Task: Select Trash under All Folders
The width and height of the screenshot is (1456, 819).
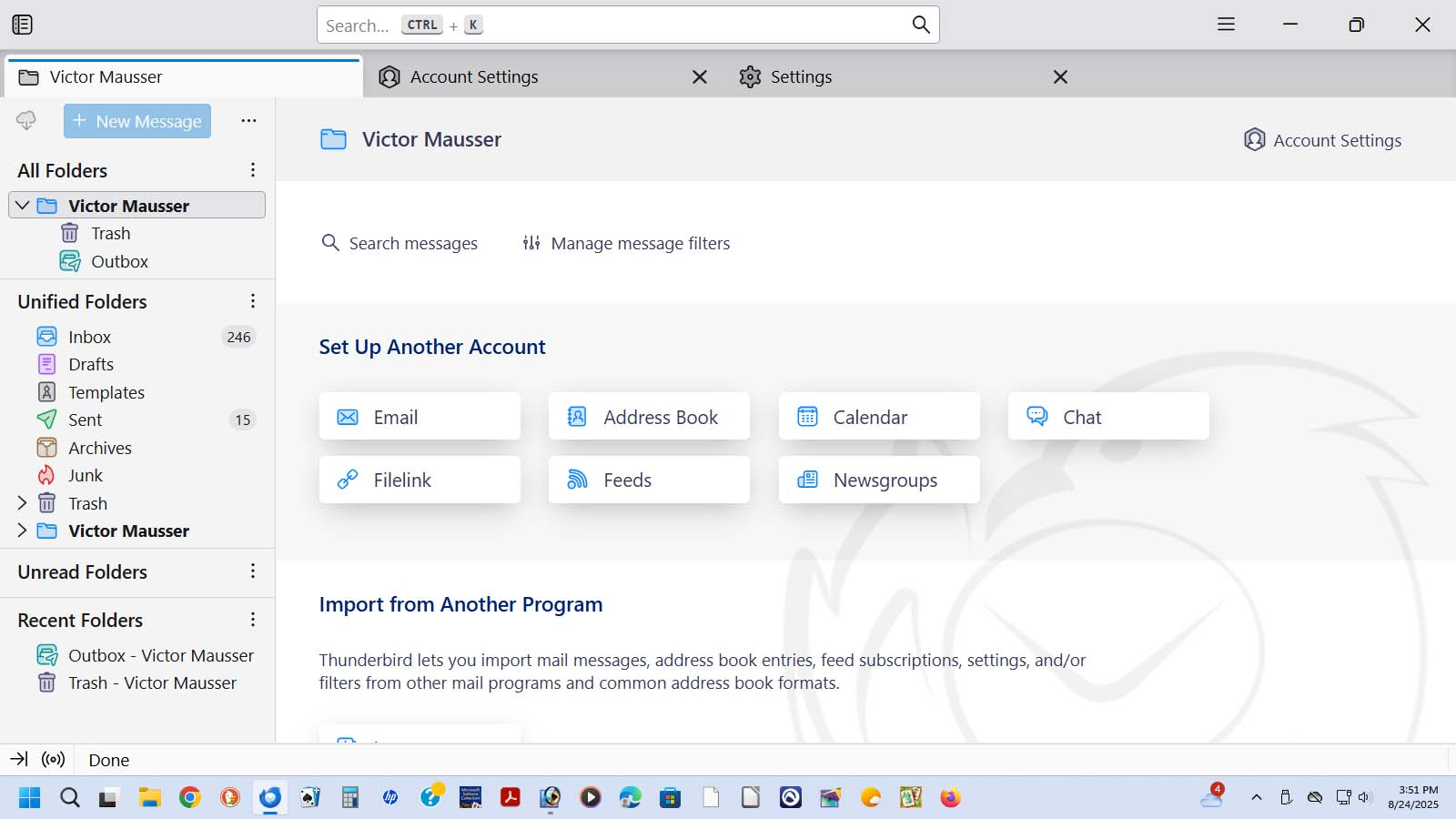Action: [x=137, y=233]
